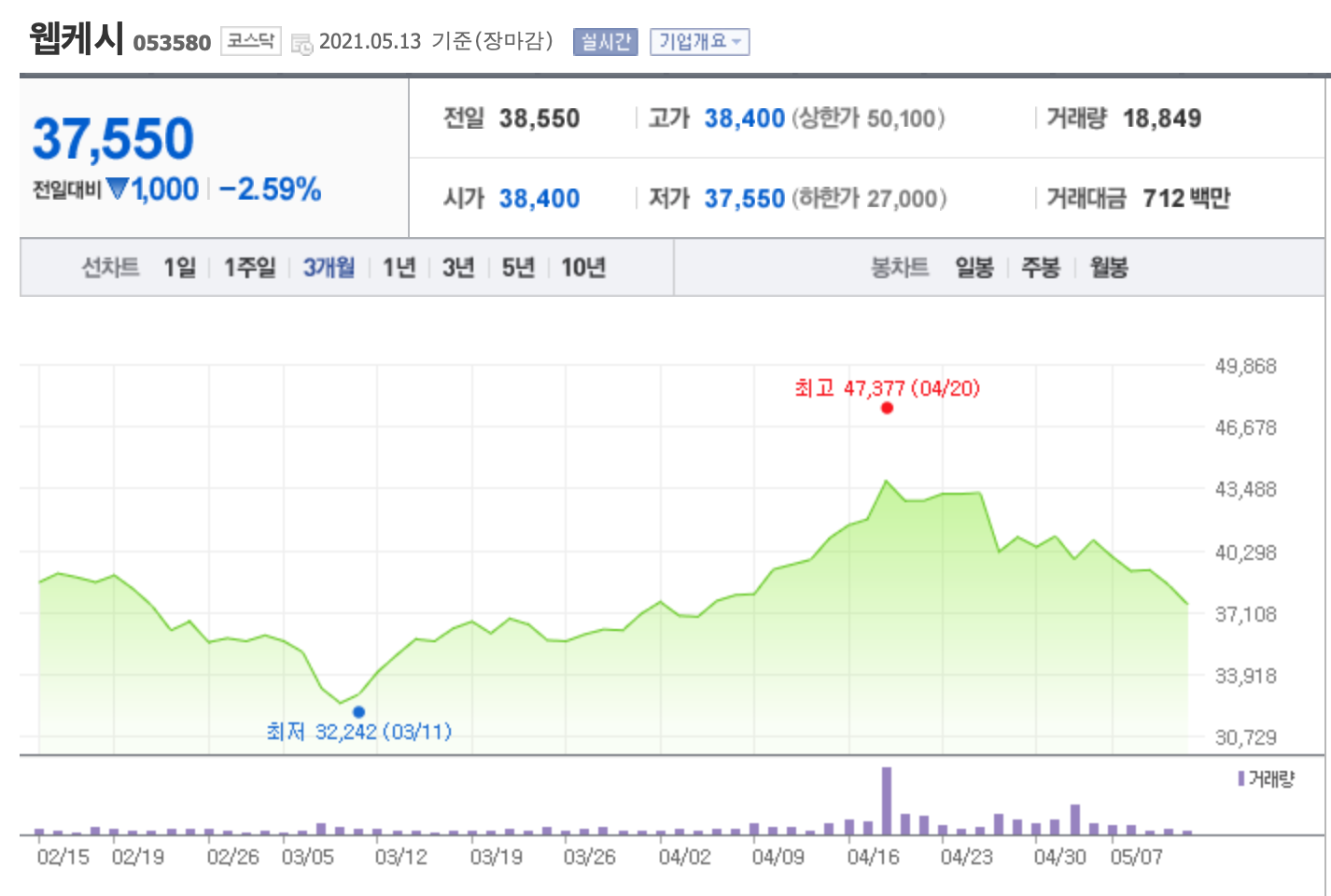
Task: Click the 05/07 x-axis date label
Action: (x=1136, y=857)
